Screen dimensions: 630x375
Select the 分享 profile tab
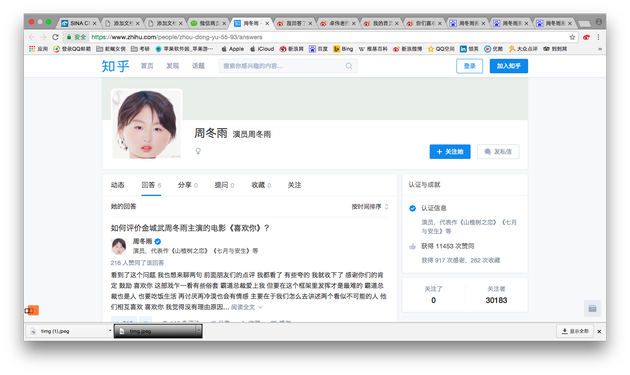point(188,185)
